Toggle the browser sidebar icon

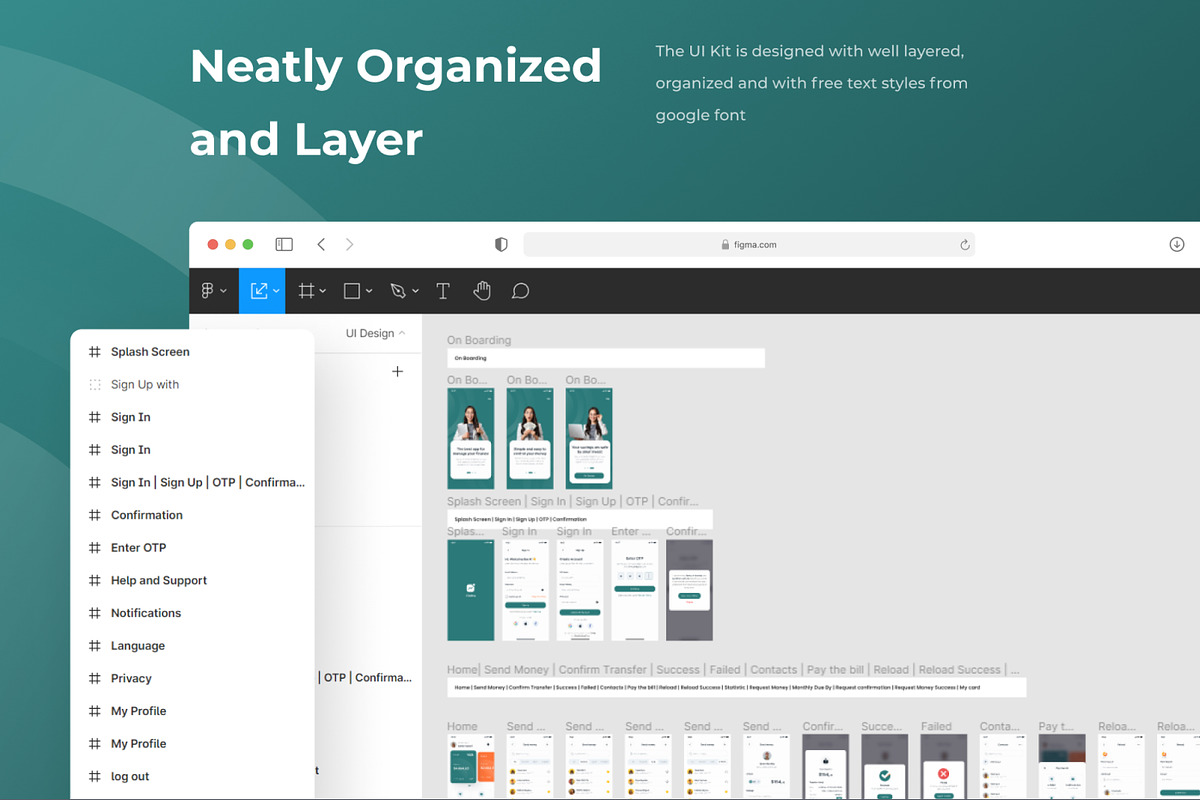pos(284,244)
